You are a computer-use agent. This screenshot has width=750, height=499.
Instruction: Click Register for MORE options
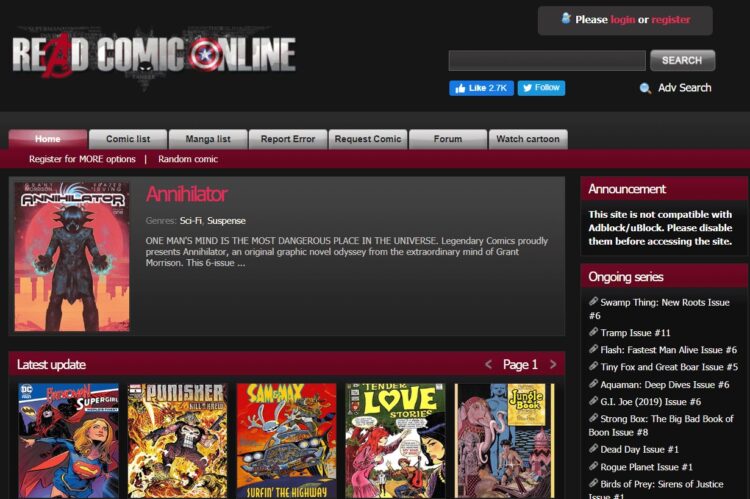point(82,159)
